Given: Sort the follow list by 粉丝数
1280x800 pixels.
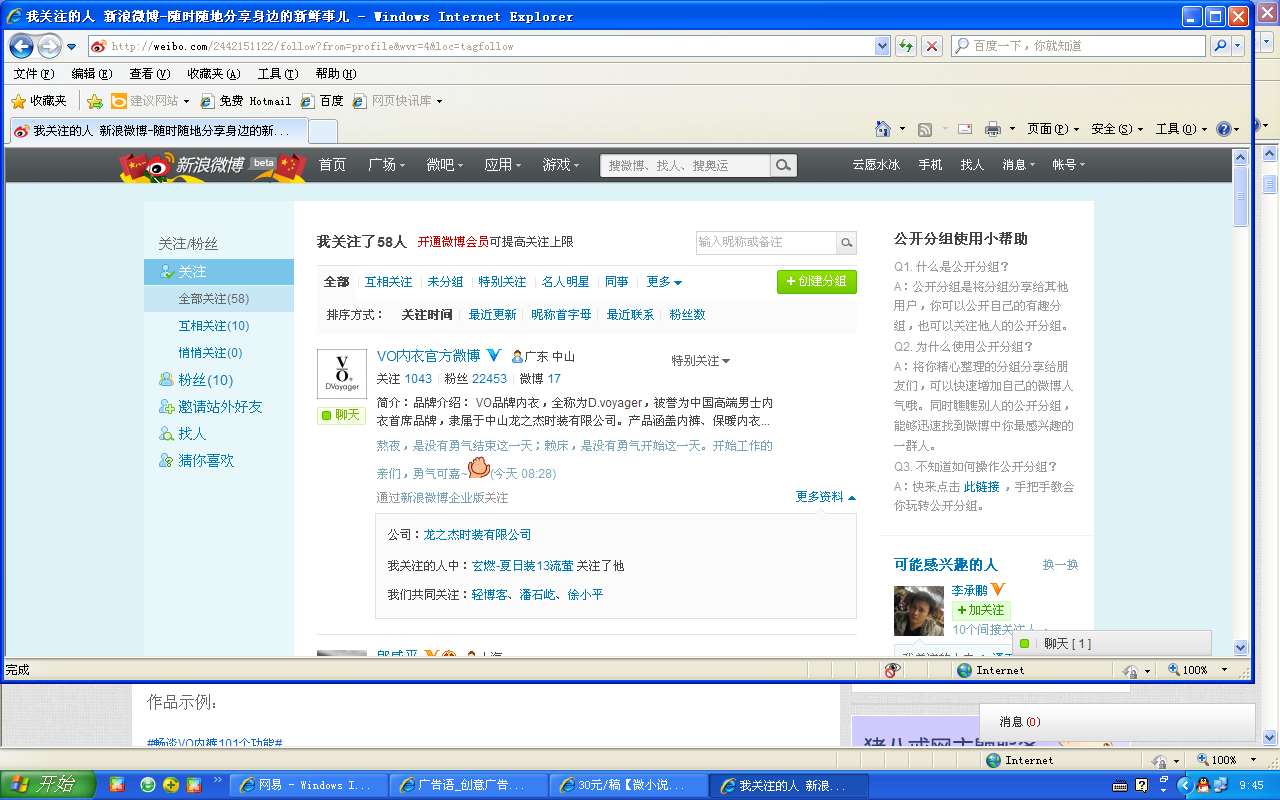Looking at the screenshot, I should coord(687,314).
